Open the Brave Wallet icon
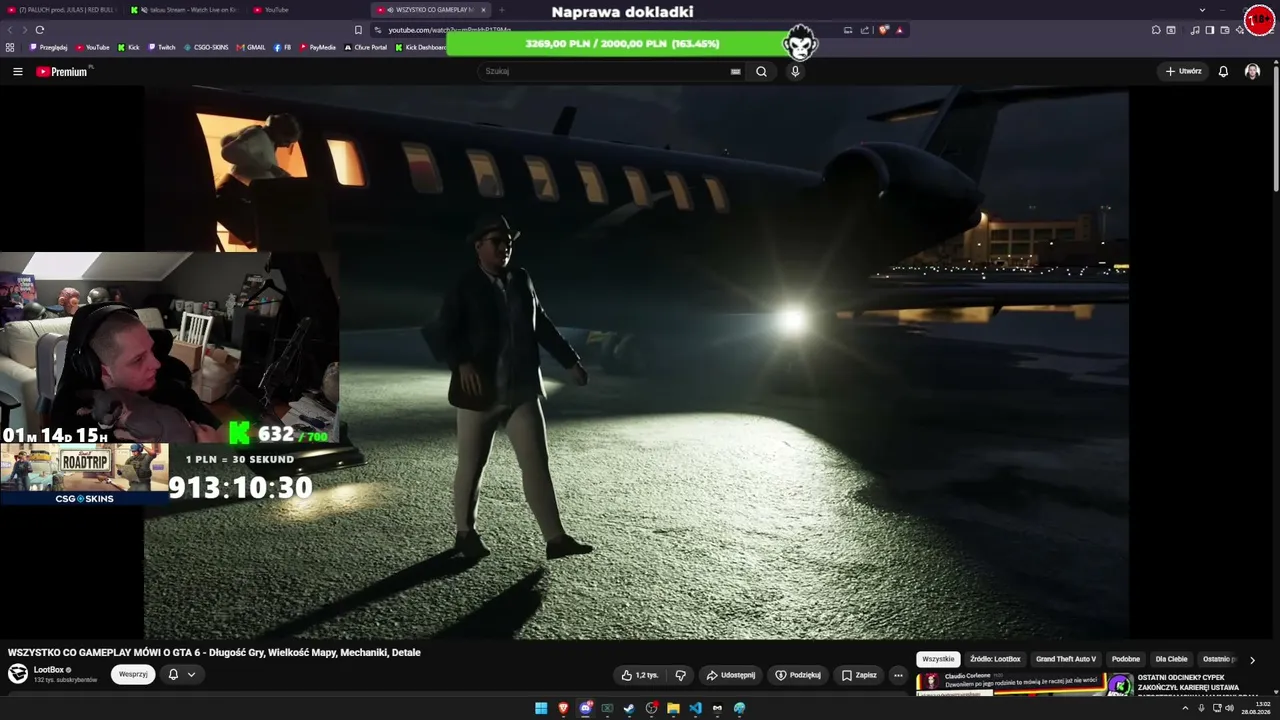The width and height of the screenshot is (1280, 720). pos(1225,30)
